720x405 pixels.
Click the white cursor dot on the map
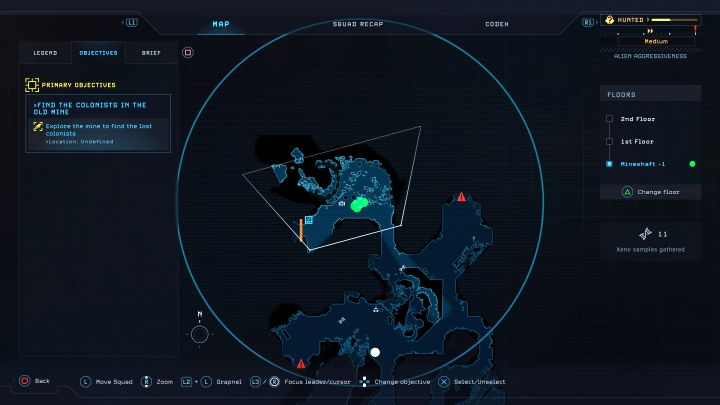coord(375,352)
